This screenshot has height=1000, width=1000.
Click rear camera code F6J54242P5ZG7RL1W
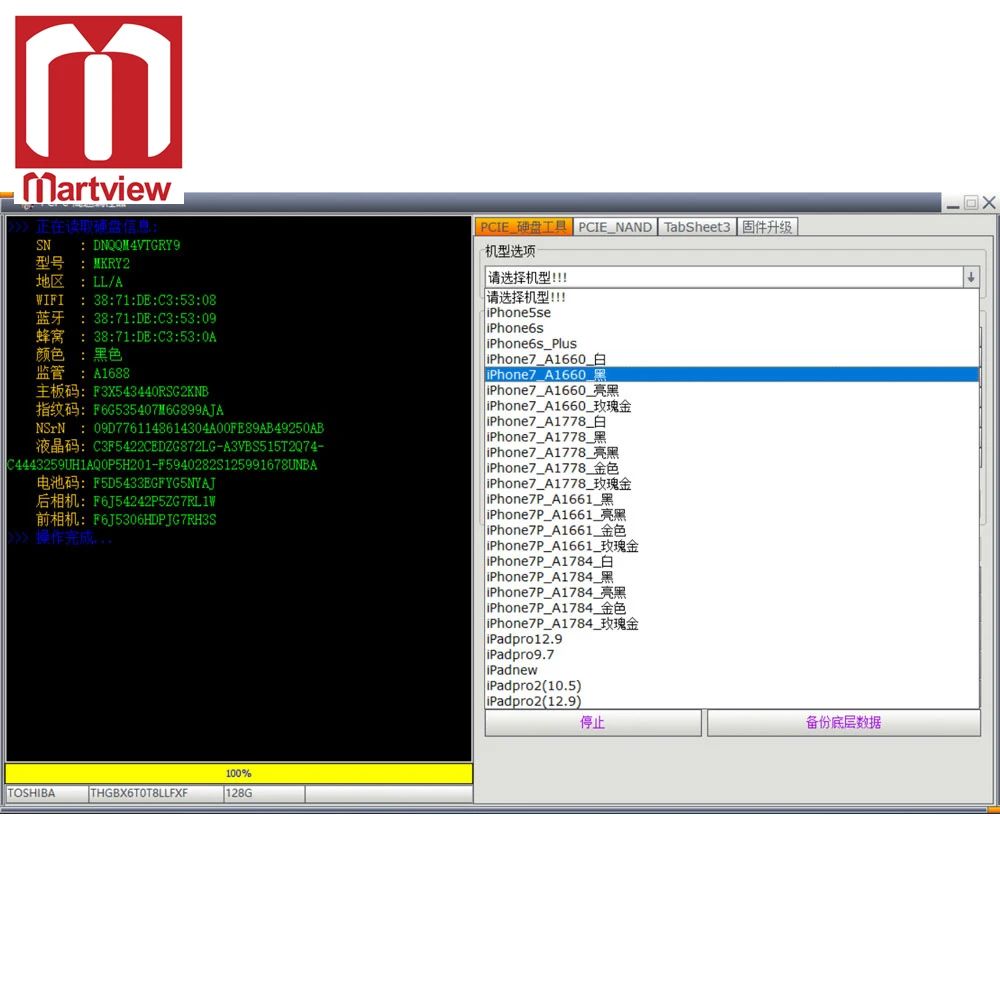point(154,502)
